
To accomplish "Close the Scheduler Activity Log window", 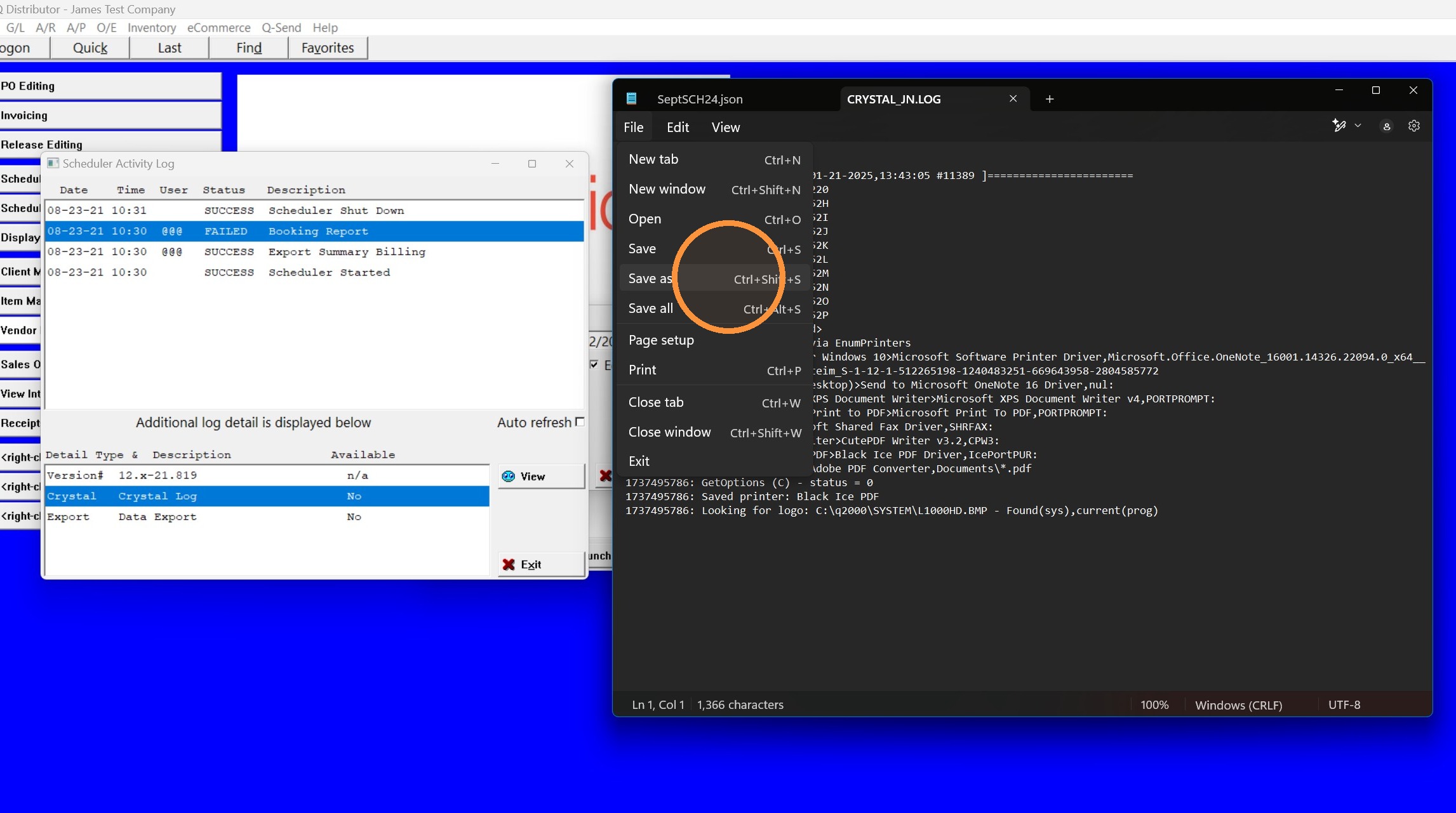I will pyautogui.click(x=570, y=163).
